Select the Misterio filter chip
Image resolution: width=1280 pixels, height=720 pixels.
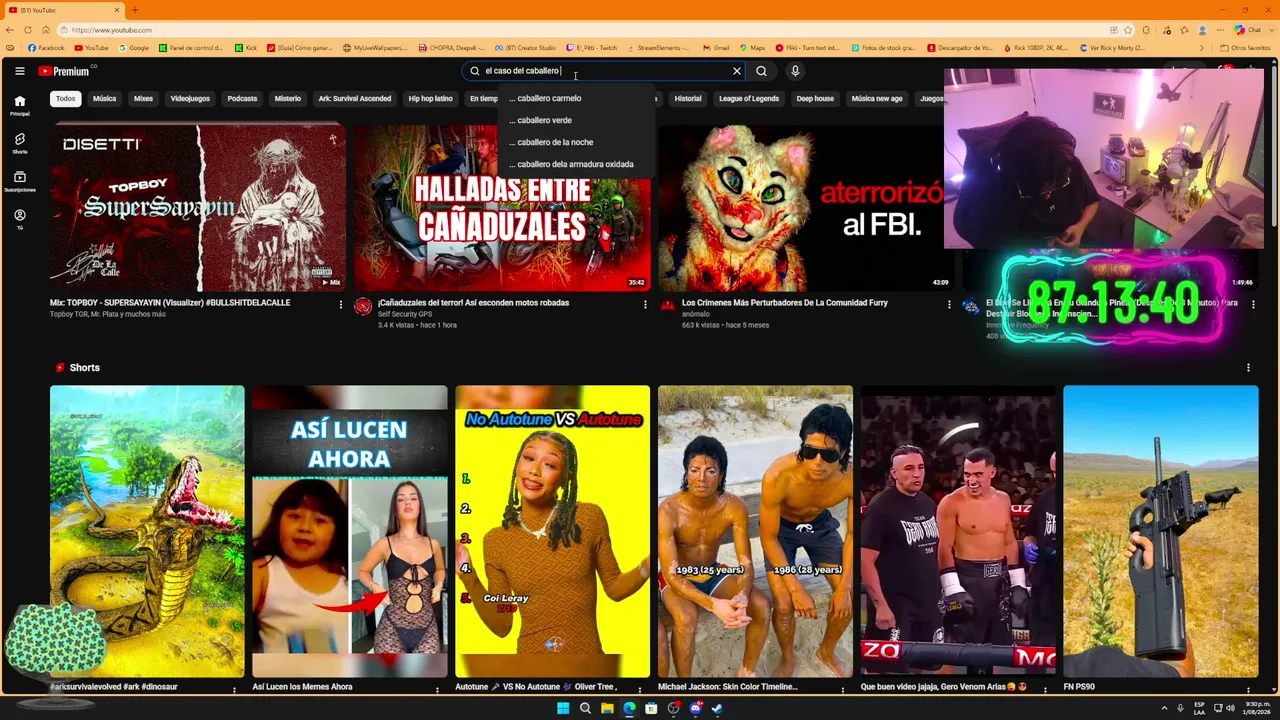pos(288,99)
